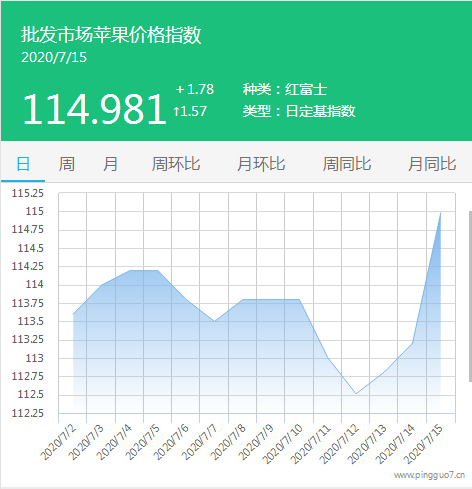Open the 月同比 tab
The height and width of the screenshot is (489, 472).
point(432,164)
